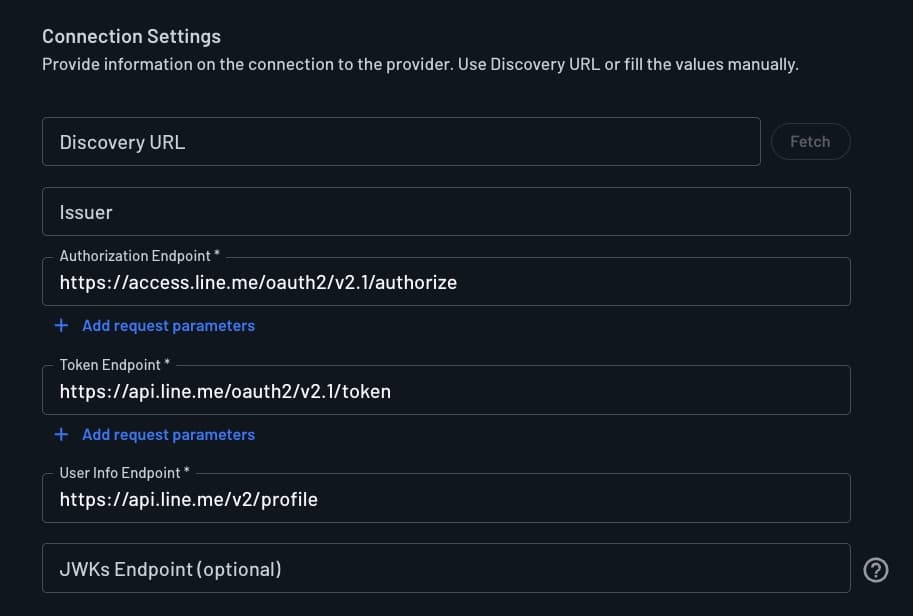Select the Issuer text field

point(445,211)
